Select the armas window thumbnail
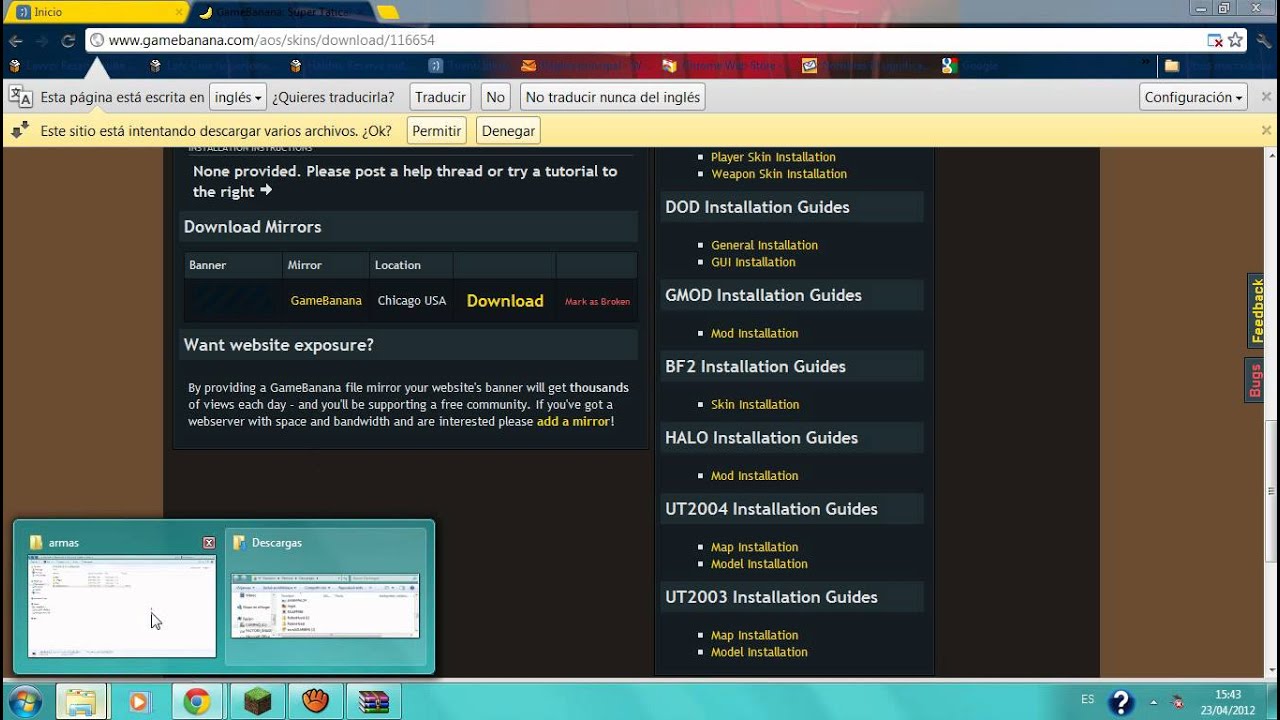 pos(122,607)
